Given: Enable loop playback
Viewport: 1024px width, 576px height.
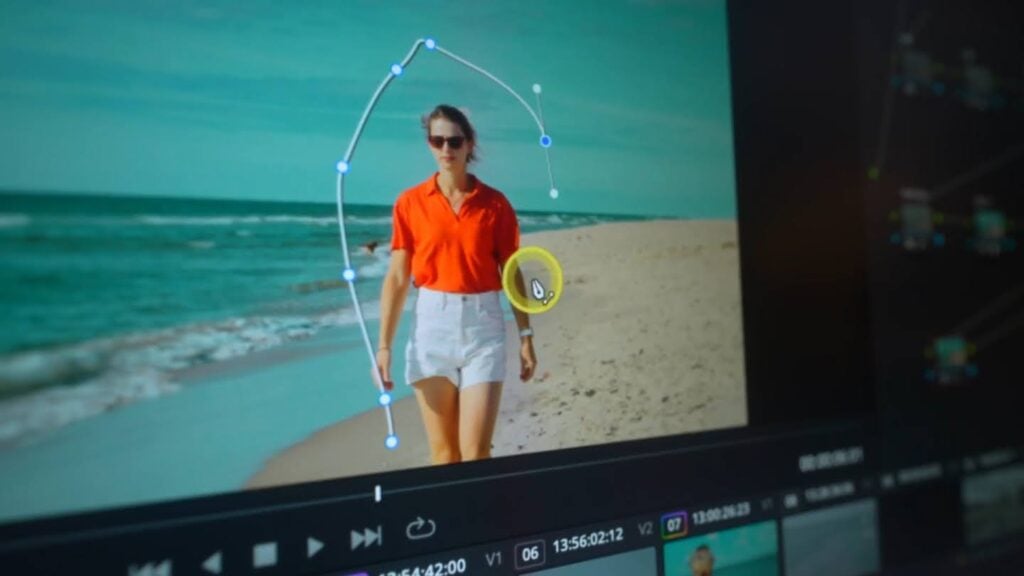Looking at the screenshot, I should 423,528.
